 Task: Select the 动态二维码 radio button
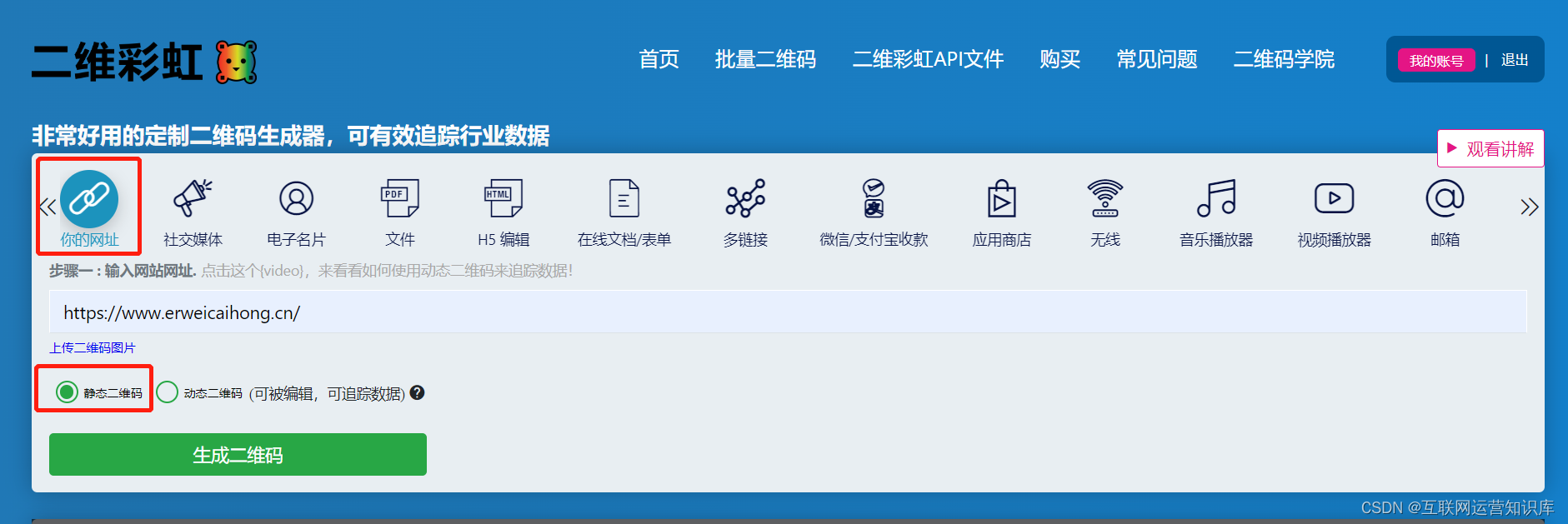click(x=167, y=392)
